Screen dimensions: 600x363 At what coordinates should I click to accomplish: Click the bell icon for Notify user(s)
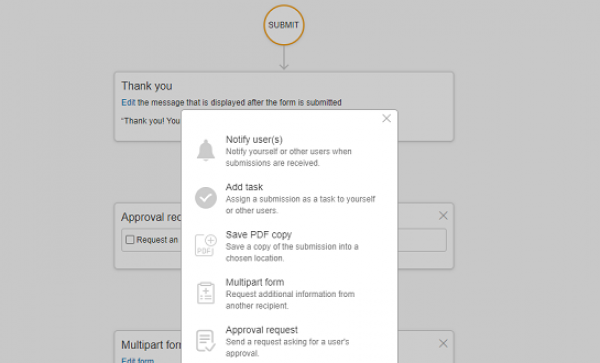(206, 150)
